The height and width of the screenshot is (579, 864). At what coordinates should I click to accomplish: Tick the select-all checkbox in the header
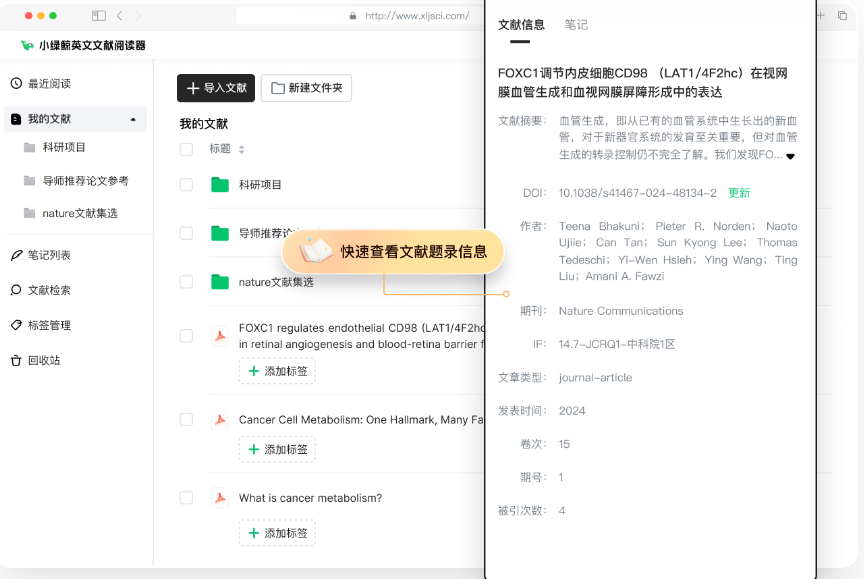186,147
